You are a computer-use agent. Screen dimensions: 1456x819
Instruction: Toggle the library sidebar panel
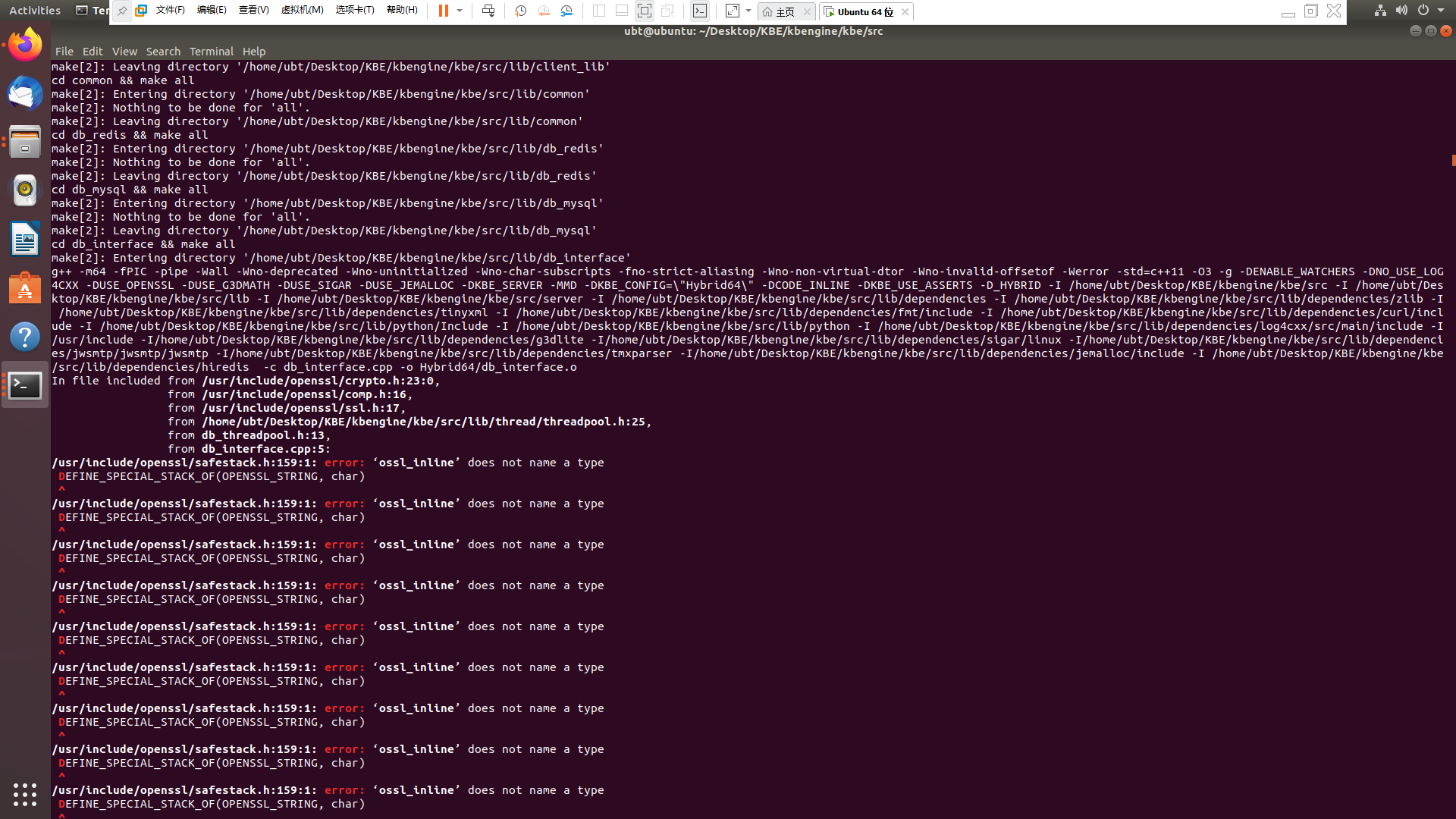point(599,11)
